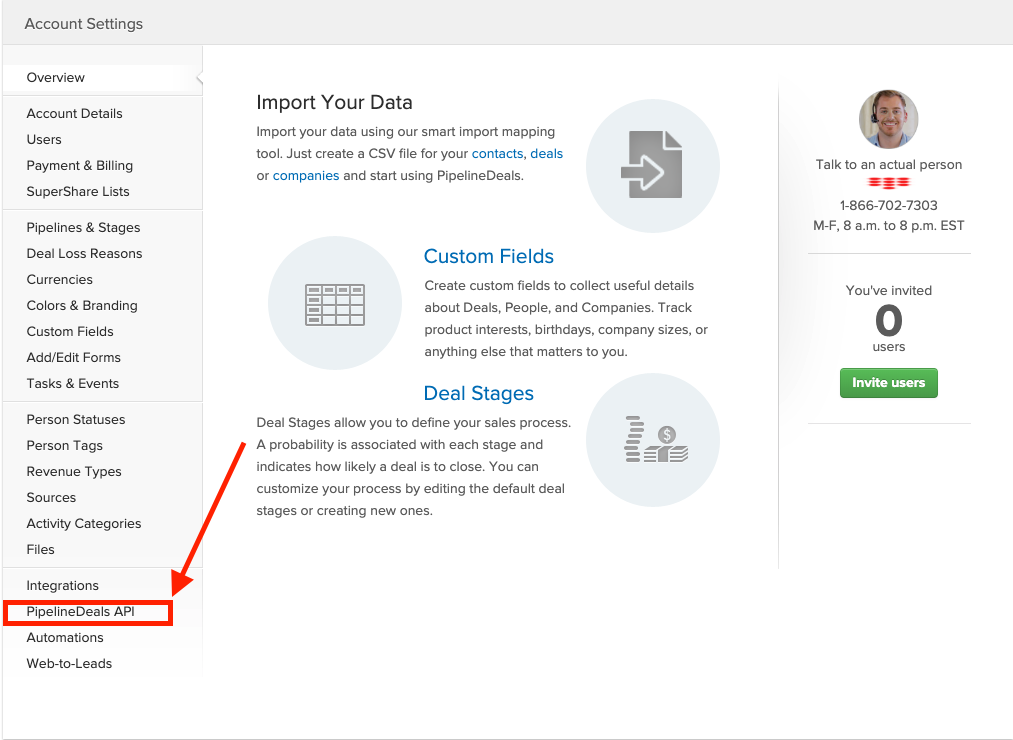Open Account Details in sidebar

tap(74, 114)
